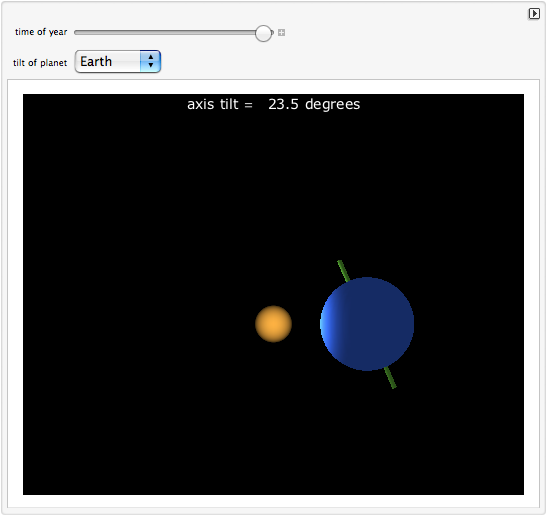The image size is (547, 516).
Task: Set the time of year slider to the middle
Action: (x=174, y=33)
